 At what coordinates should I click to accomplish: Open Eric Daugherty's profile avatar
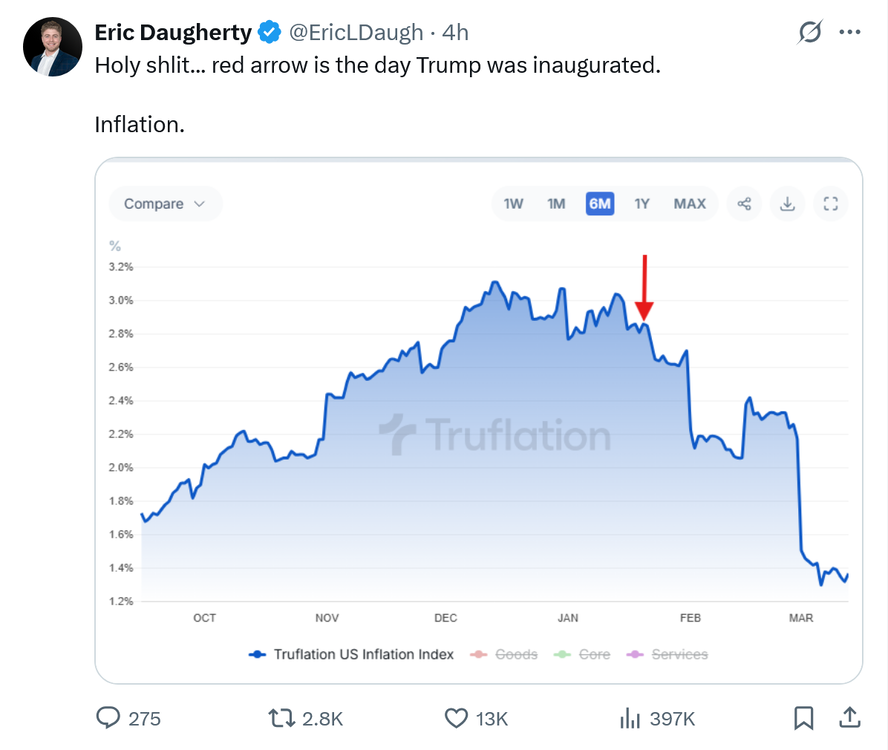(52, 48)
